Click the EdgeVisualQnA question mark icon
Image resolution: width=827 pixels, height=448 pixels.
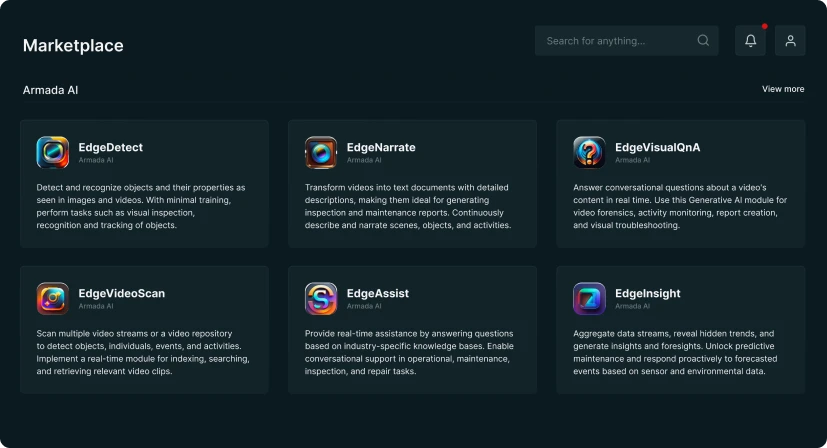589,152
